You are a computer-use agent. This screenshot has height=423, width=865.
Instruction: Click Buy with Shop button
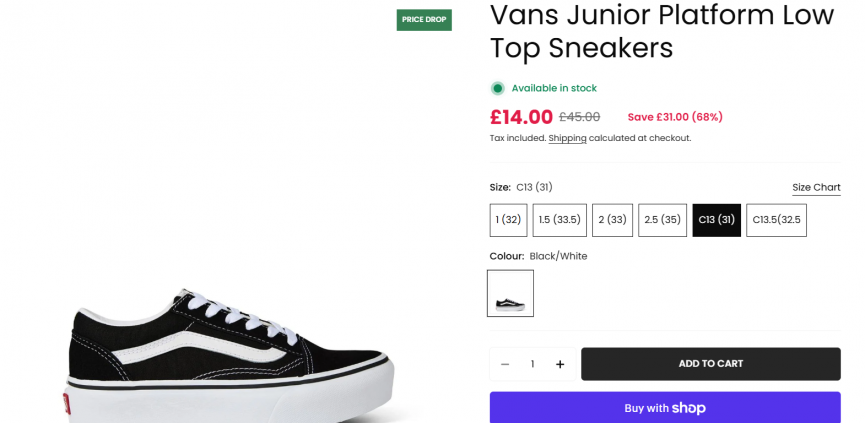pos(664,408)
